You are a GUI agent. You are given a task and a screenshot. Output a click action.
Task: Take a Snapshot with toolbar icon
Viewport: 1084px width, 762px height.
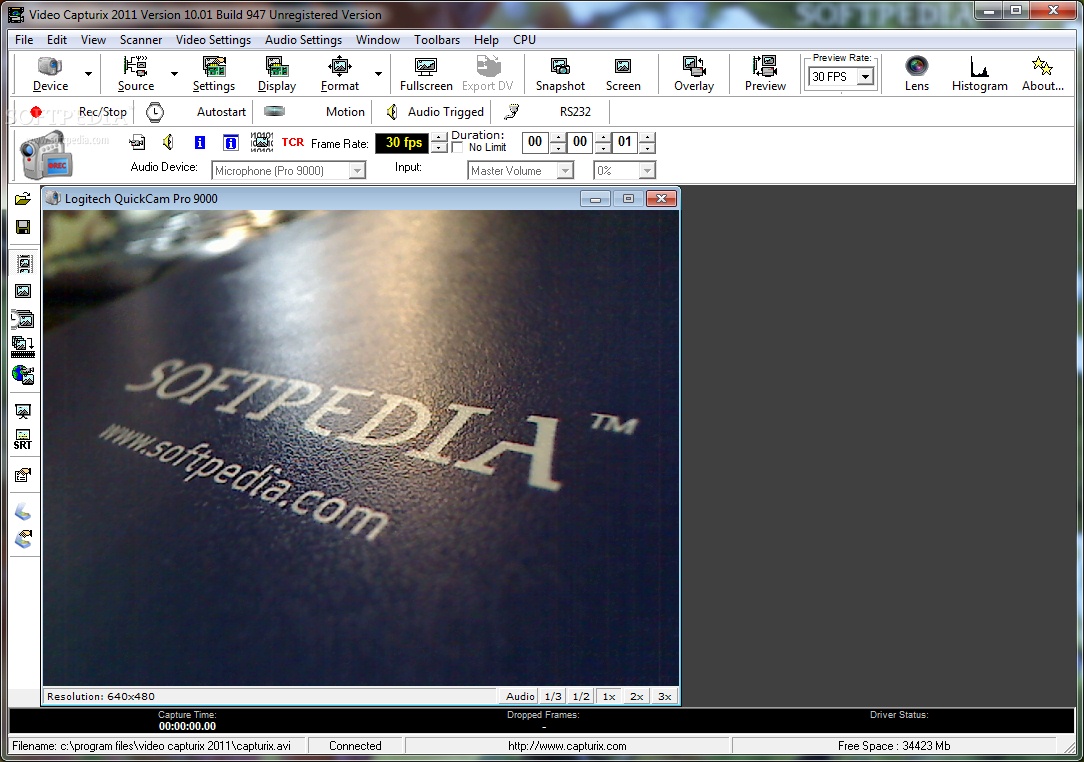[560, 74]
